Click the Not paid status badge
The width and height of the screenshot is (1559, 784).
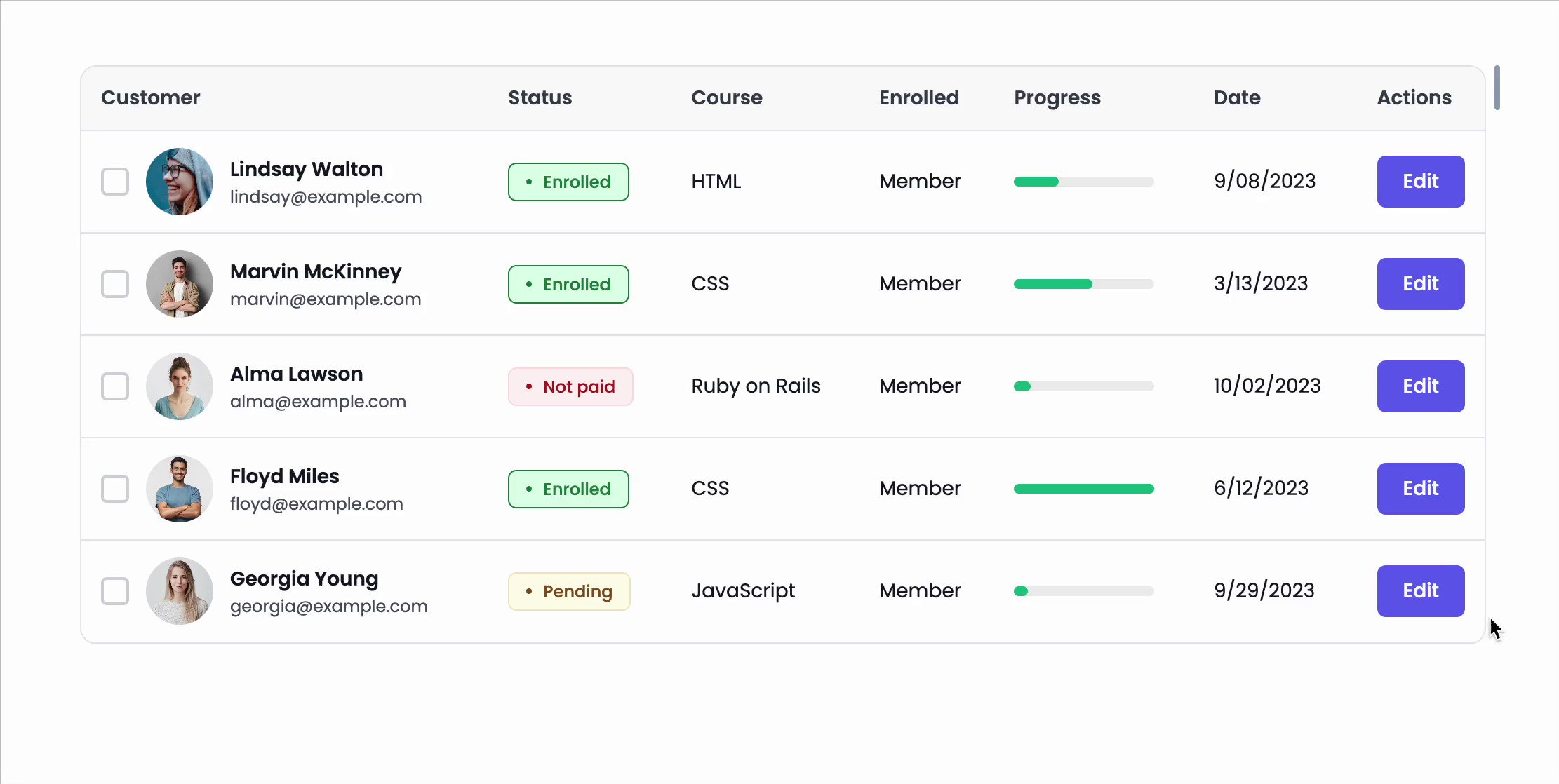(570, 386)
